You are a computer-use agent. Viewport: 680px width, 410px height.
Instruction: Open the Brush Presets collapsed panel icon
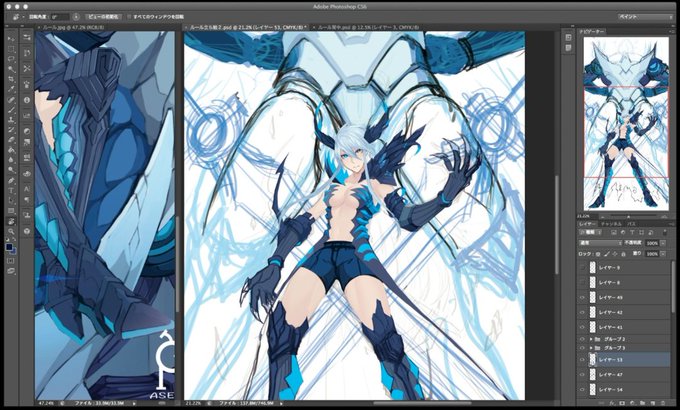tap(27, 37)
